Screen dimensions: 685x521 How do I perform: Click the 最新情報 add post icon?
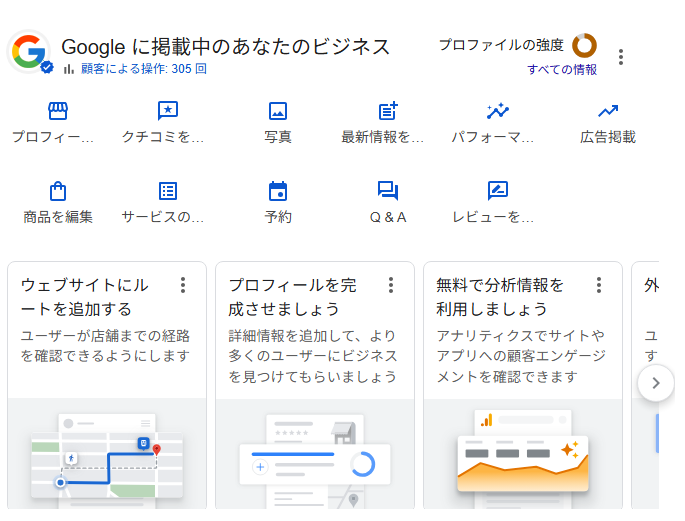tap(388, 112)
